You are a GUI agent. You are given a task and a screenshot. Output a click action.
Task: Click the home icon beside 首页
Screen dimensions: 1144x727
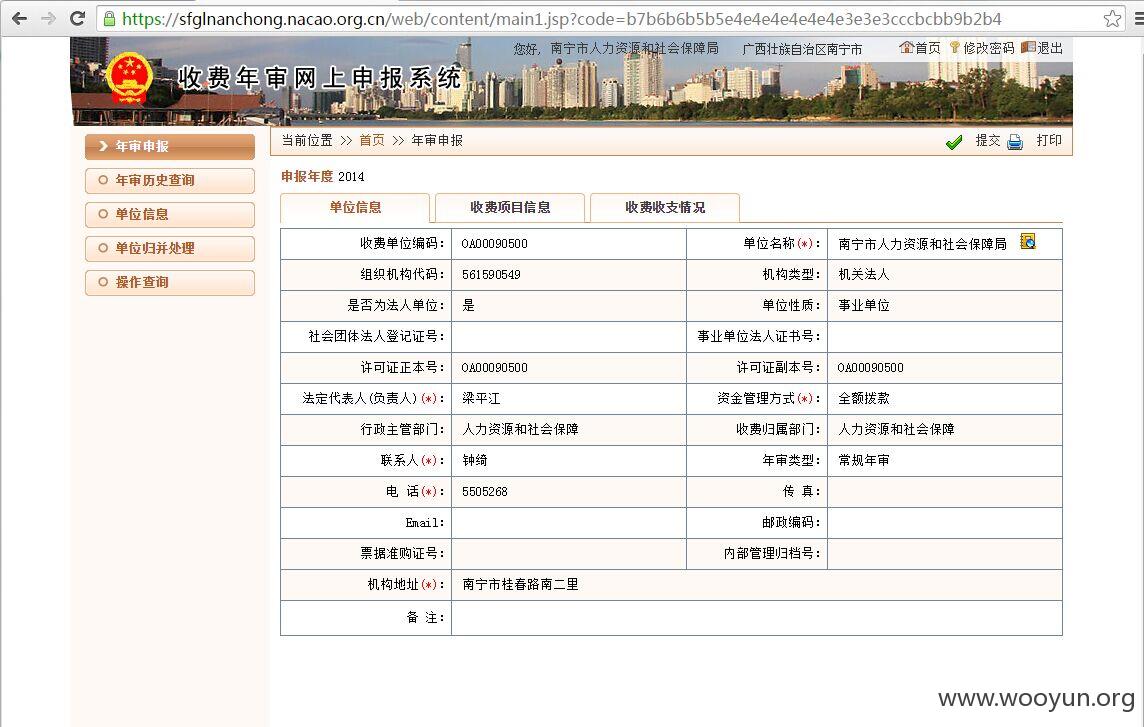(x=906, y=47)
